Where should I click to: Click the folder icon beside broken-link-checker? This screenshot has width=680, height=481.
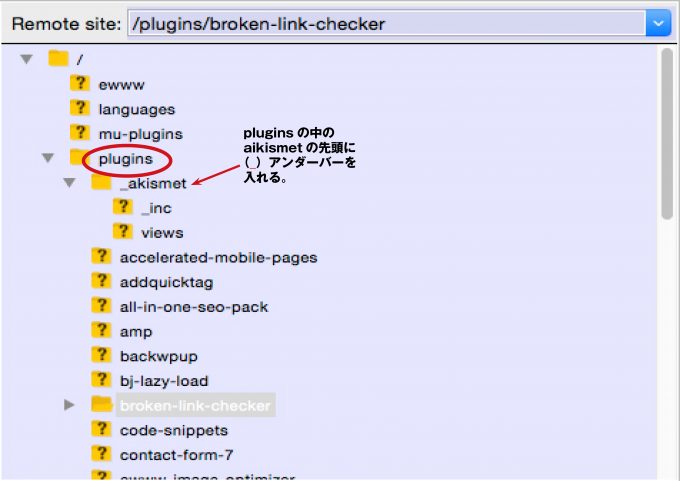click(101, 405)
